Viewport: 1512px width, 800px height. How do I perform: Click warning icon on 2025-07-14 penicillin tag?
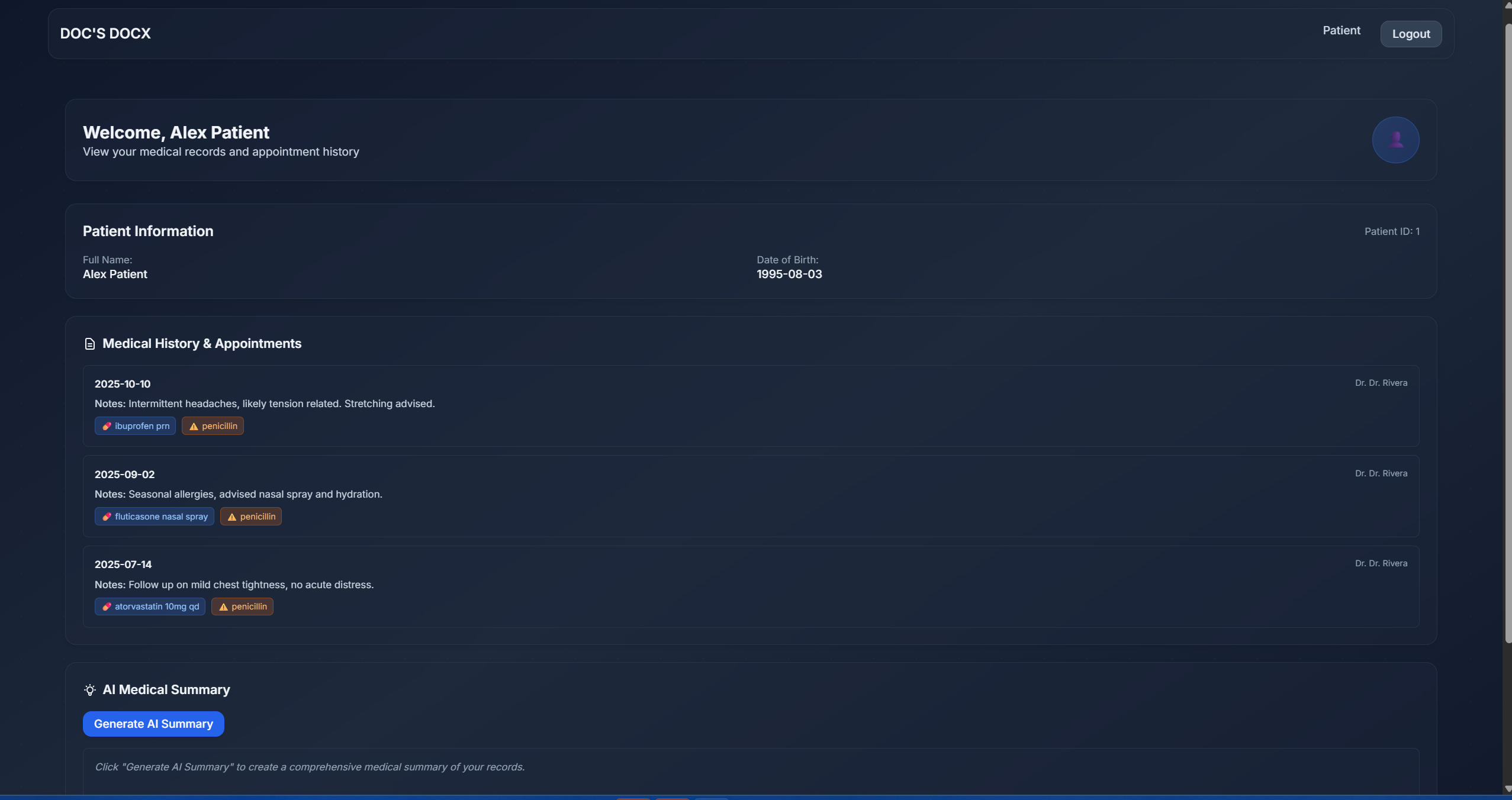[x=223, y=607]
